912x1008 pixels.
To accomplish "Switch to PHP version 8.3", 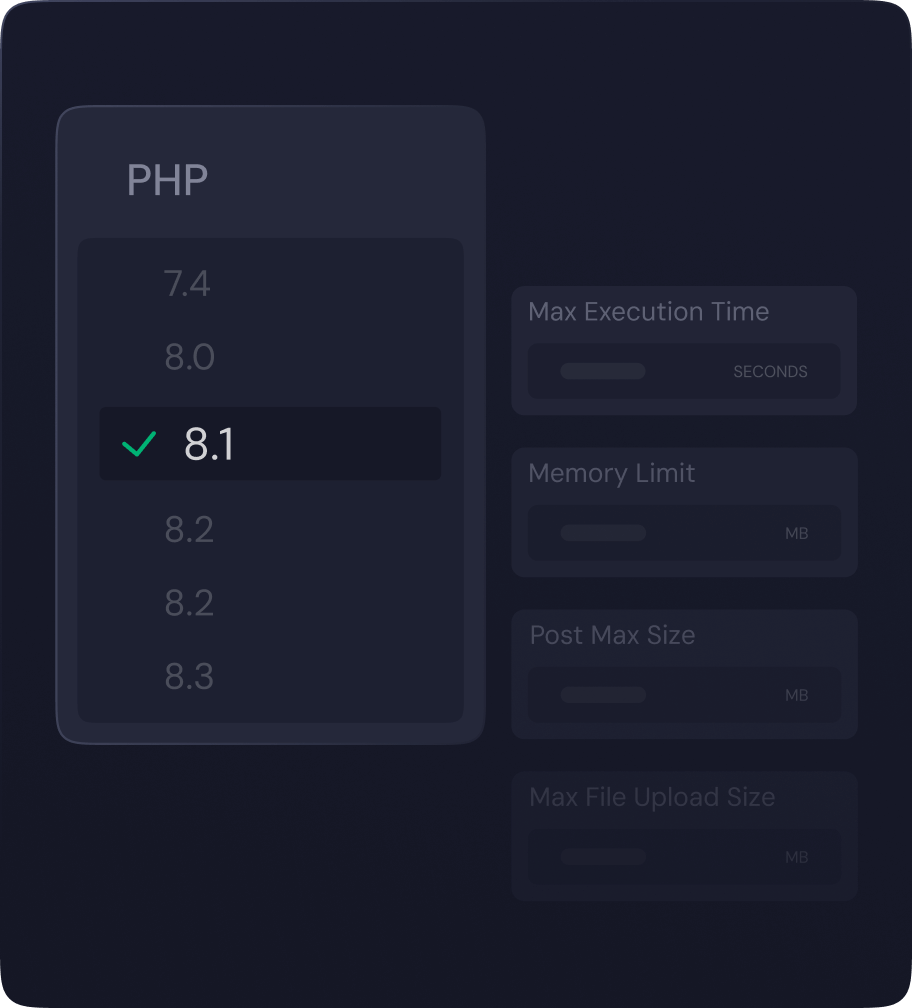I will pos(189,677).
